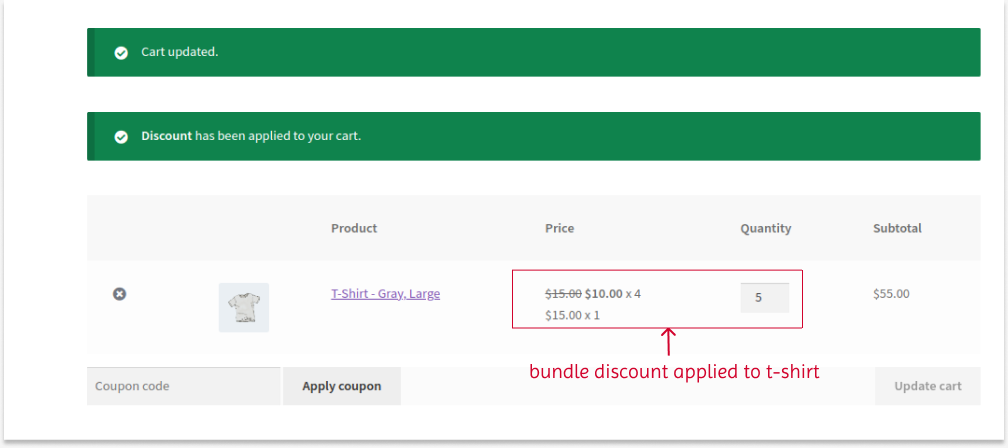
Task: Select the Discount has been applied message
Action: pyautogui.click(x=251, y=136)
